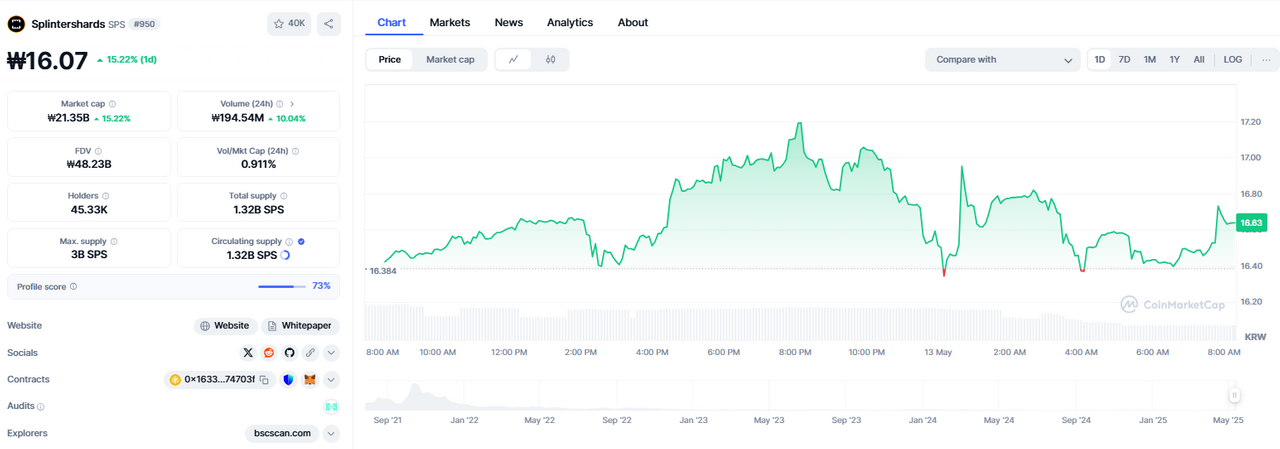Set chart range to 1D
The height and width of the screenshot is (449, 1280).
pyautogui.click(x=1100, y=60)
